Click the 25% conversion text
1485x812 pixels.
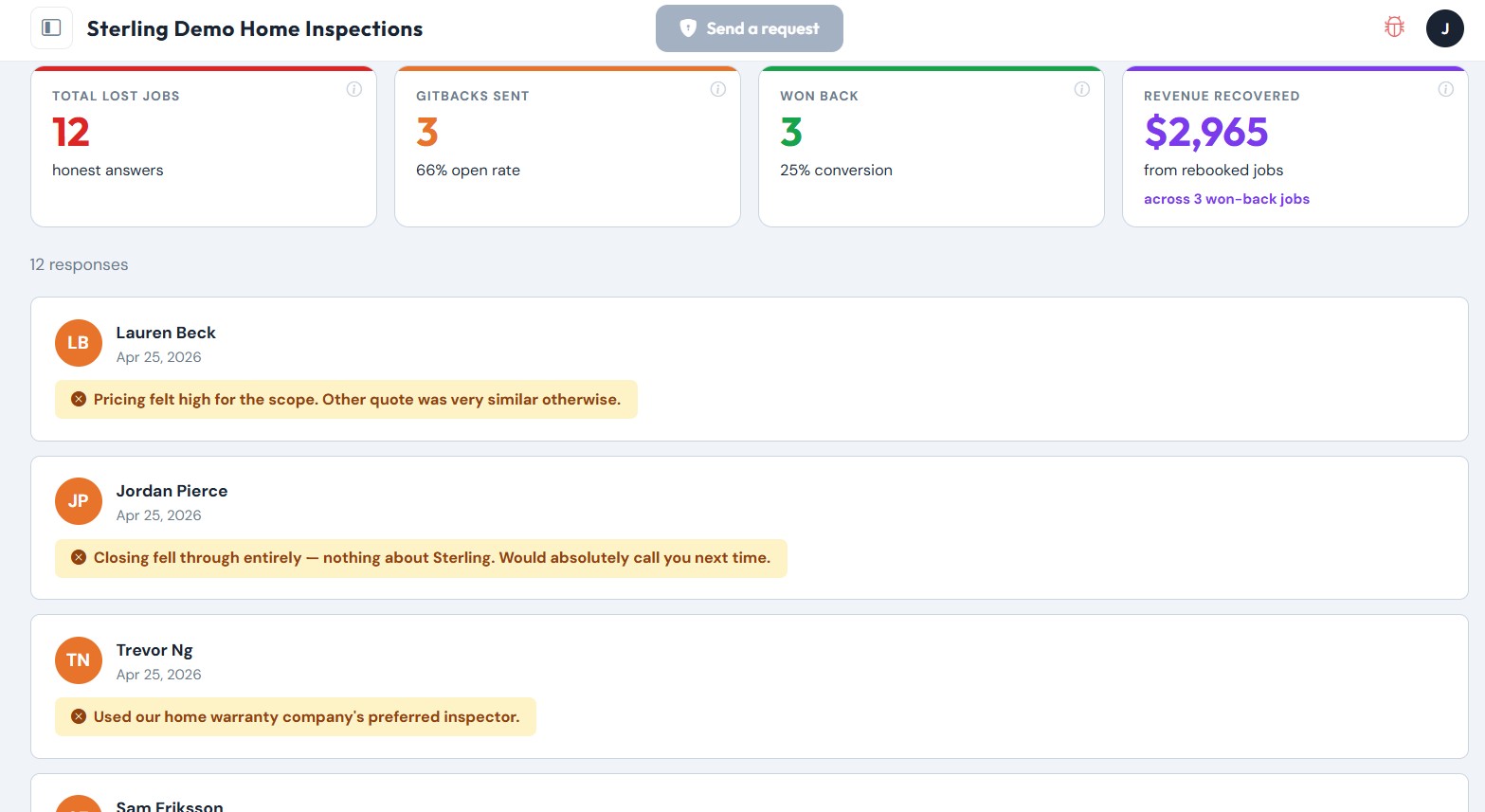836,171
